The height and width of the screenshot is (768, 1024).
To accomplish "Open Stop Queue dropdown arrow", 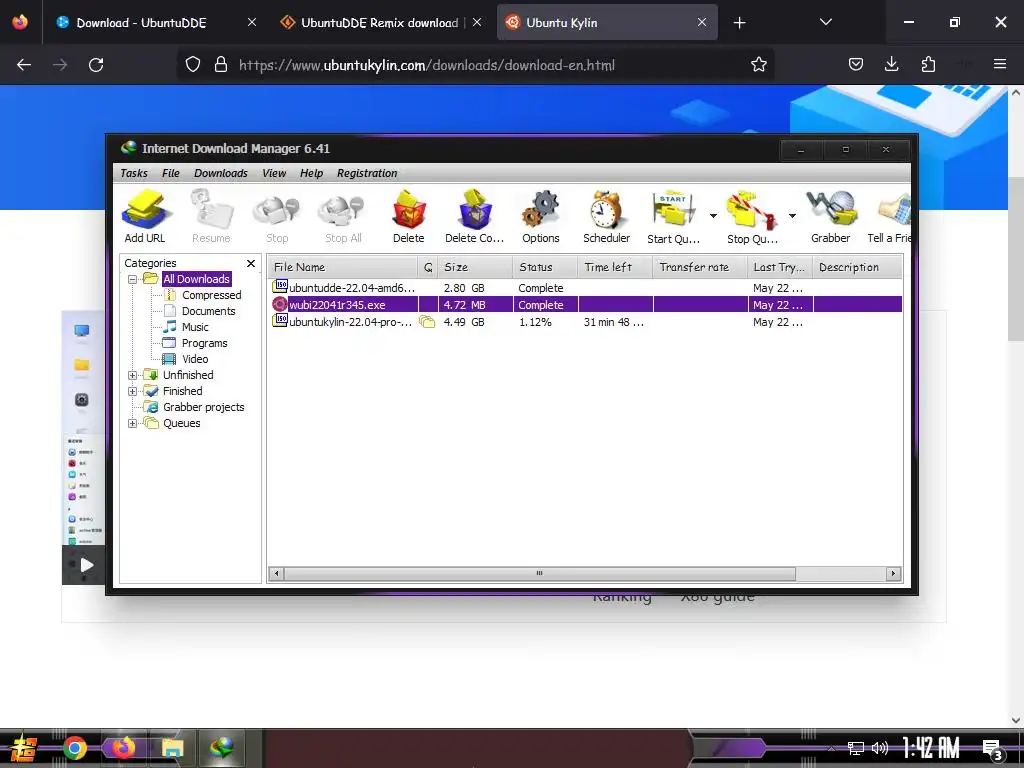I will click(792, 216).
